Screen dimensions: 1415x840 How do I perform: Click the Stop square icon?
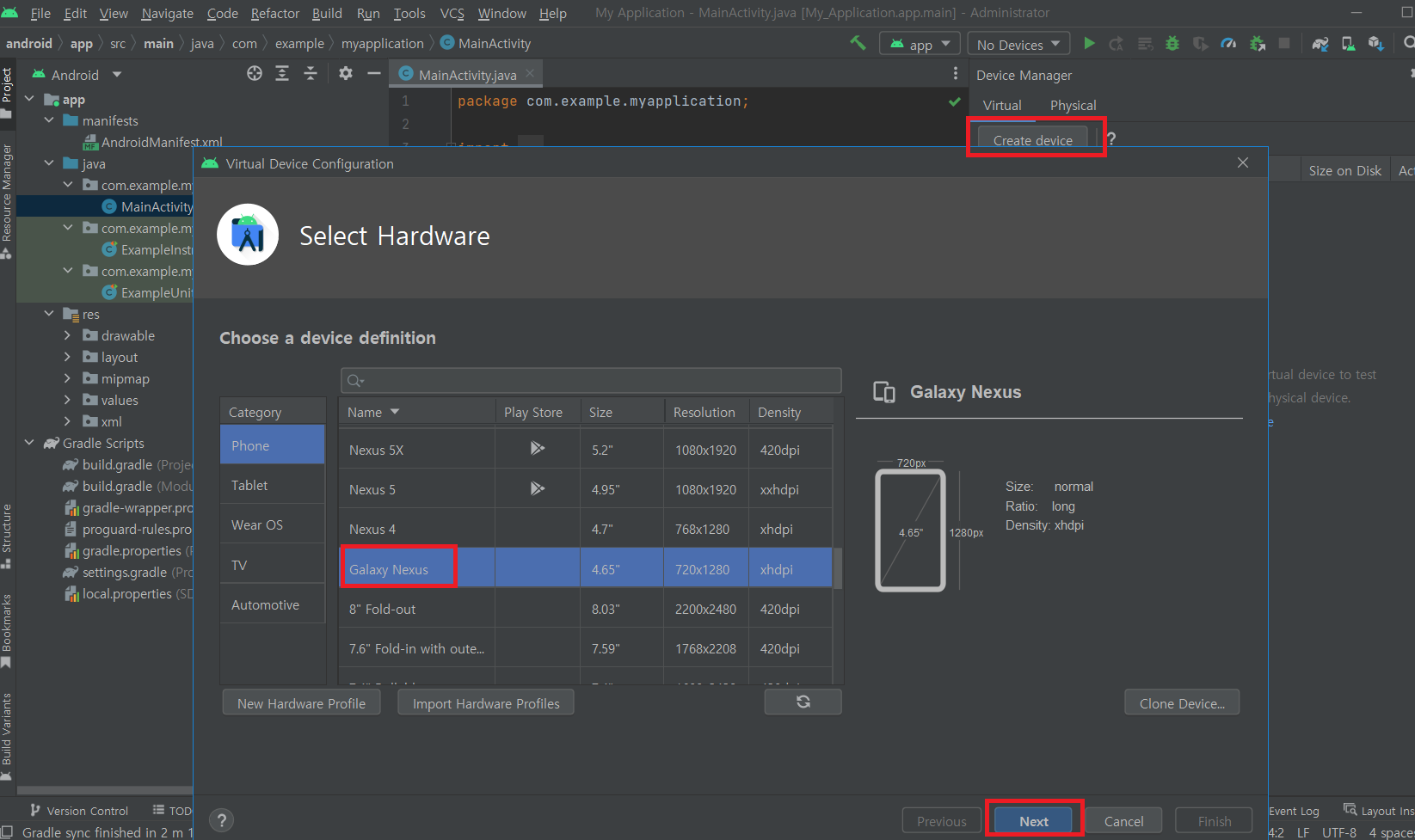click(x=1284, y=43)
